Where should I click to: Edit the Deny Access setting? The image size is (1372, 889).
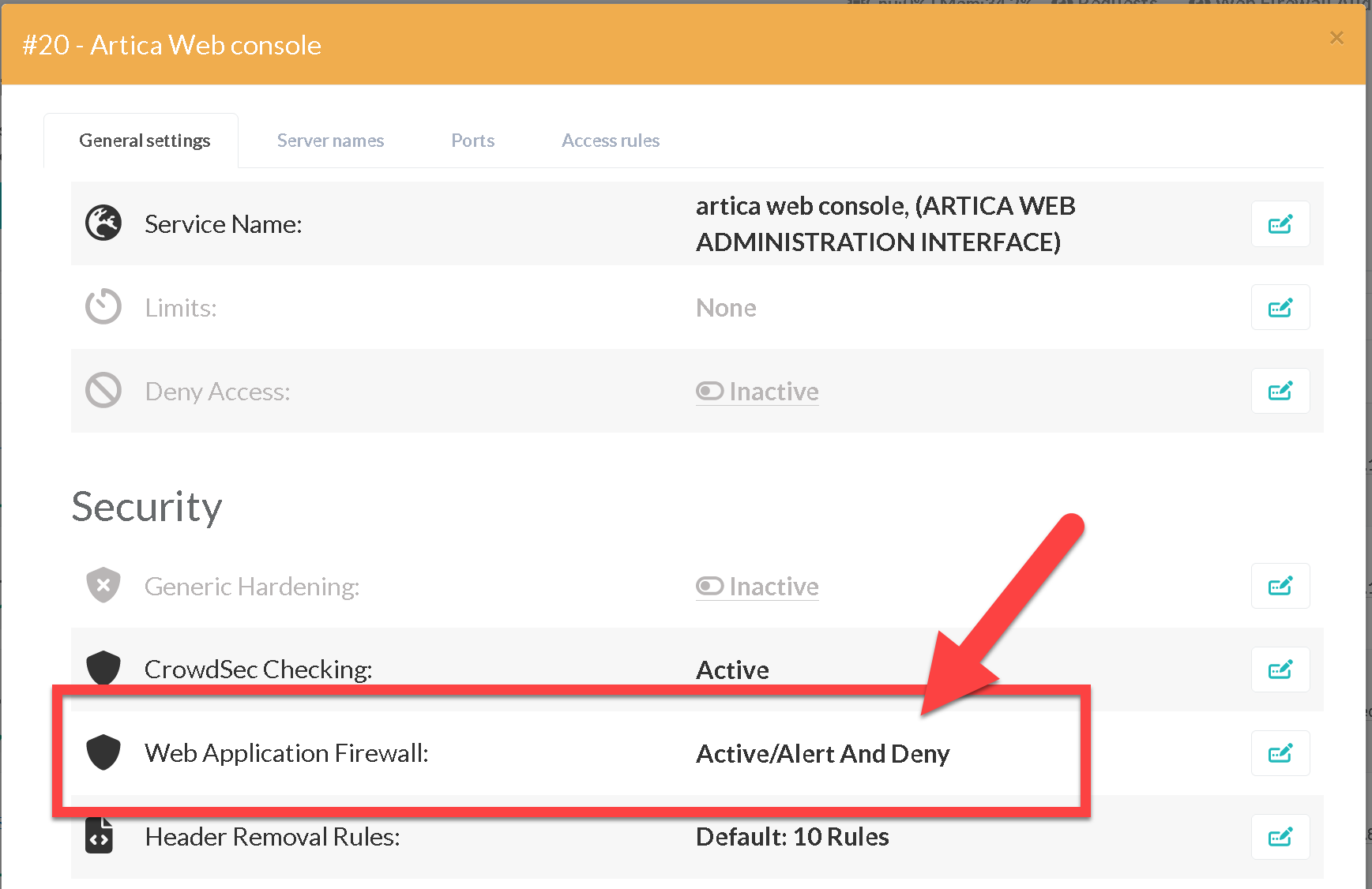tap(1280, 392)
